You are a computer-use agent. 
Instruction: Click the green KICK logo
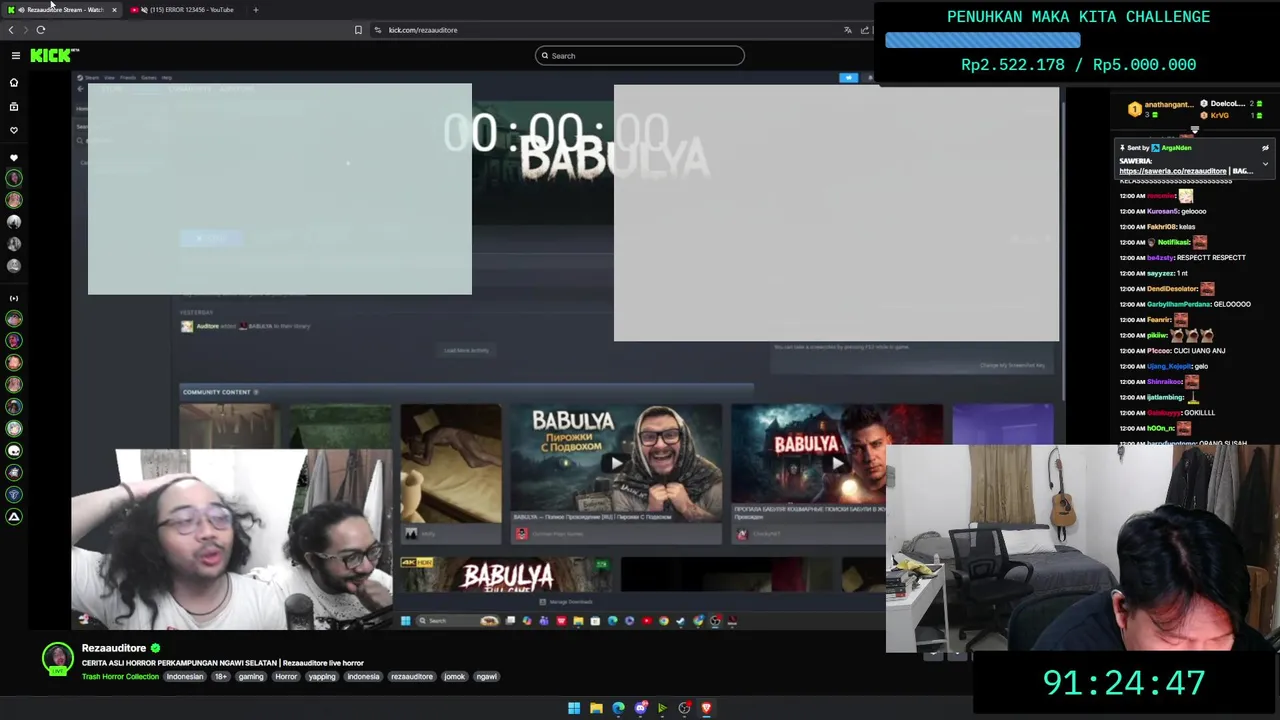[53, 56]
